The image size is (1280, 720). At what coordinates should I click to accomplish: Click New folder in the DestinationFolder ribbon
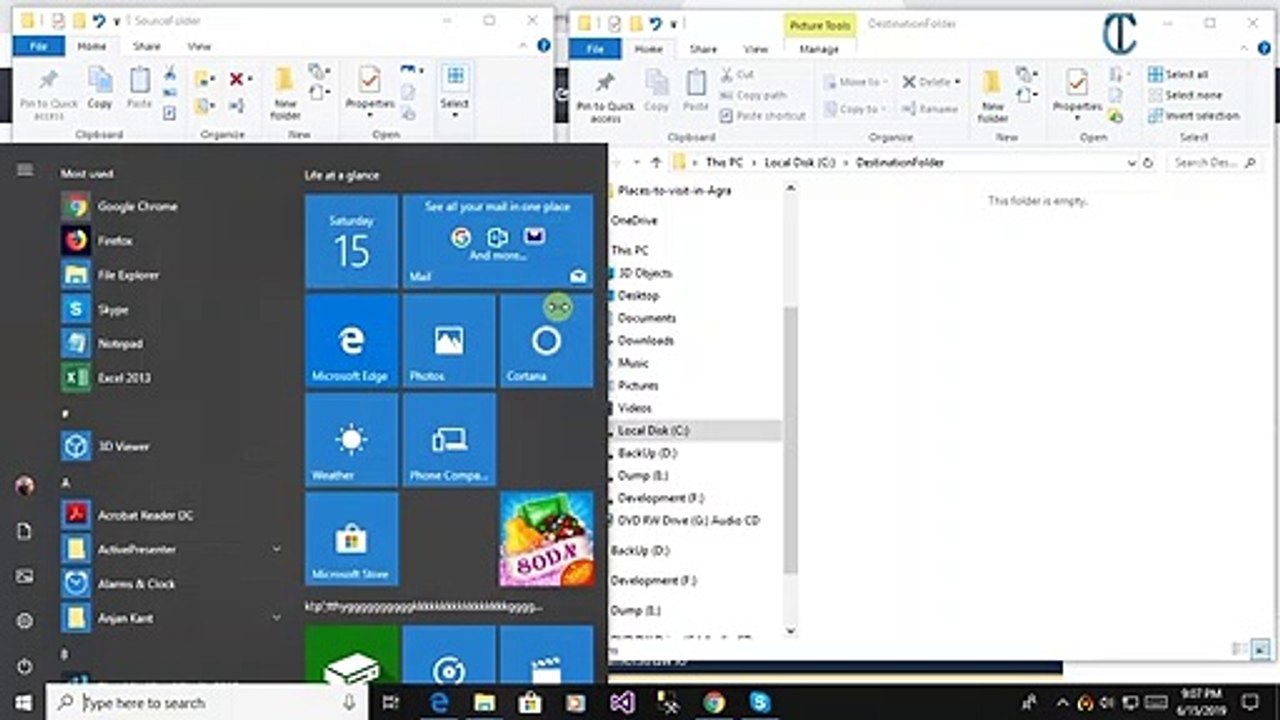pyautogui.click(x=992, y=96)
